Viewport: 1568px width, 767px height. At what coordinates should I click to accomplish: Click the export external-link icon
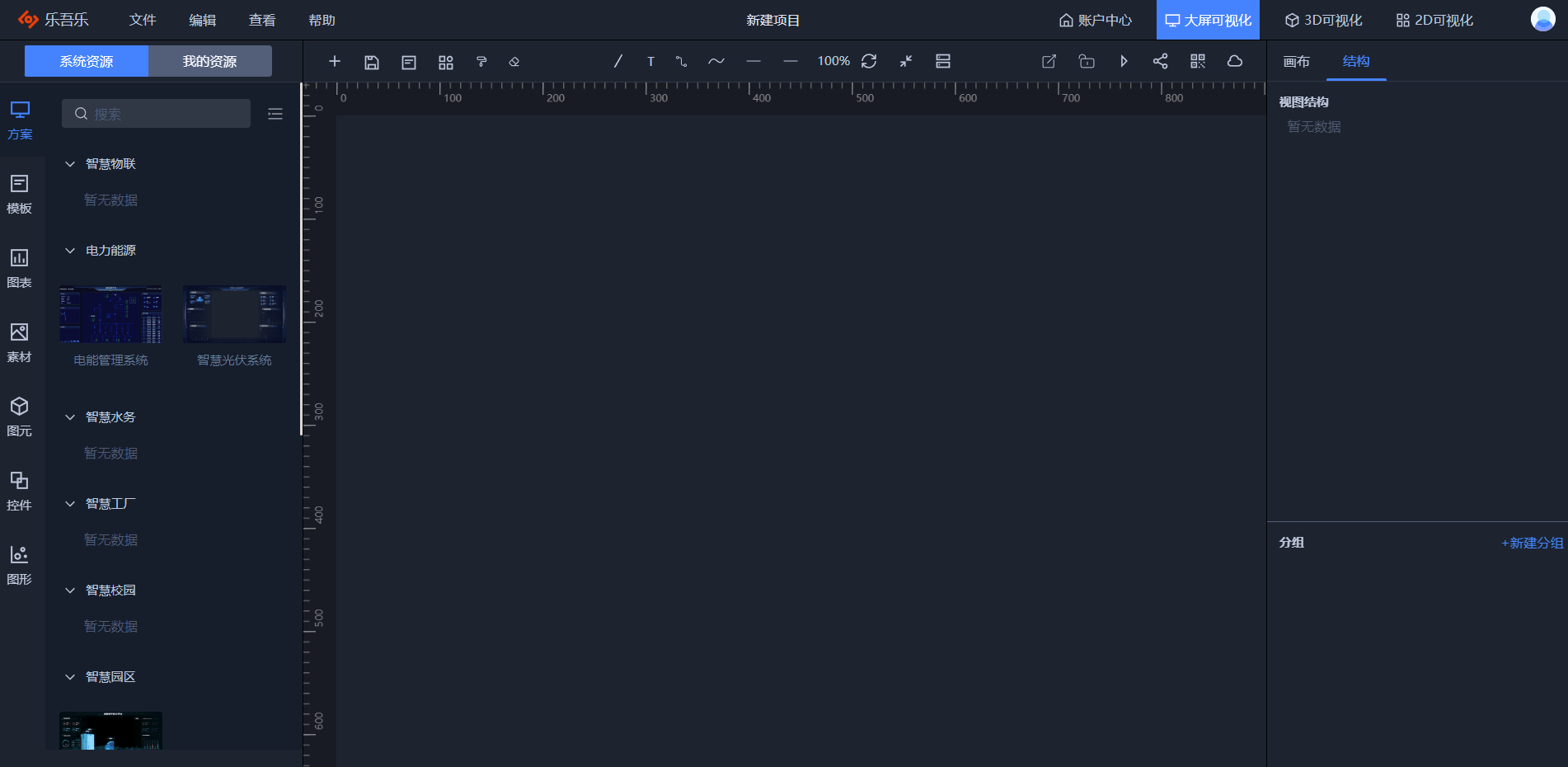click(1049, 61)
